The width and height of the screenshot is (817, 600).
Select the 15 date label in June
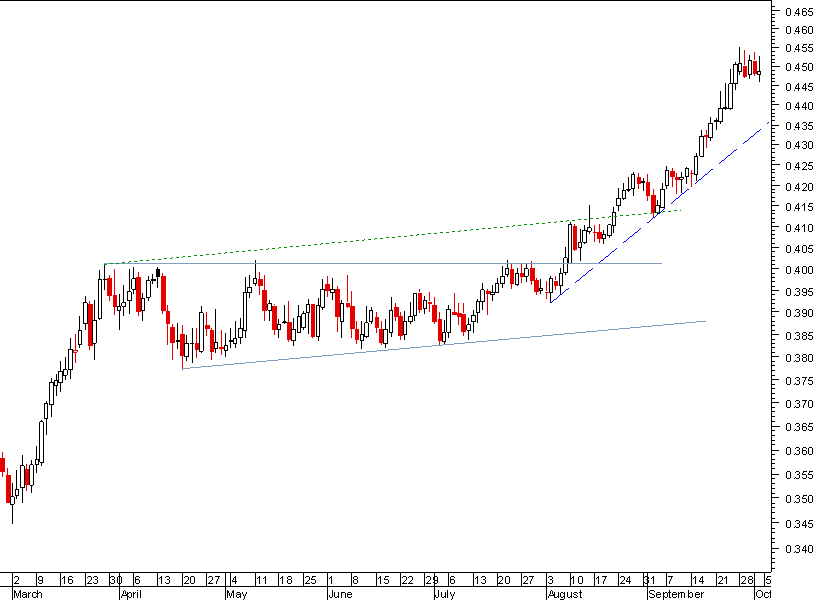click(x=383, y=580)
